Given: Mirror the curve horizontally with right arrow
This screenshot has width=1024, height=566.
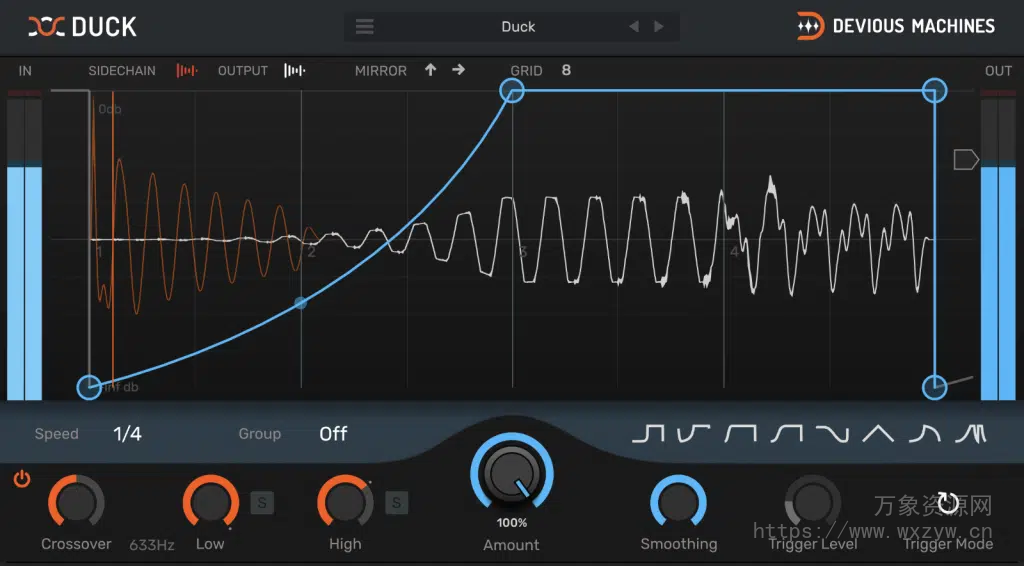Looking at the screenshot, I should (458, 70).
